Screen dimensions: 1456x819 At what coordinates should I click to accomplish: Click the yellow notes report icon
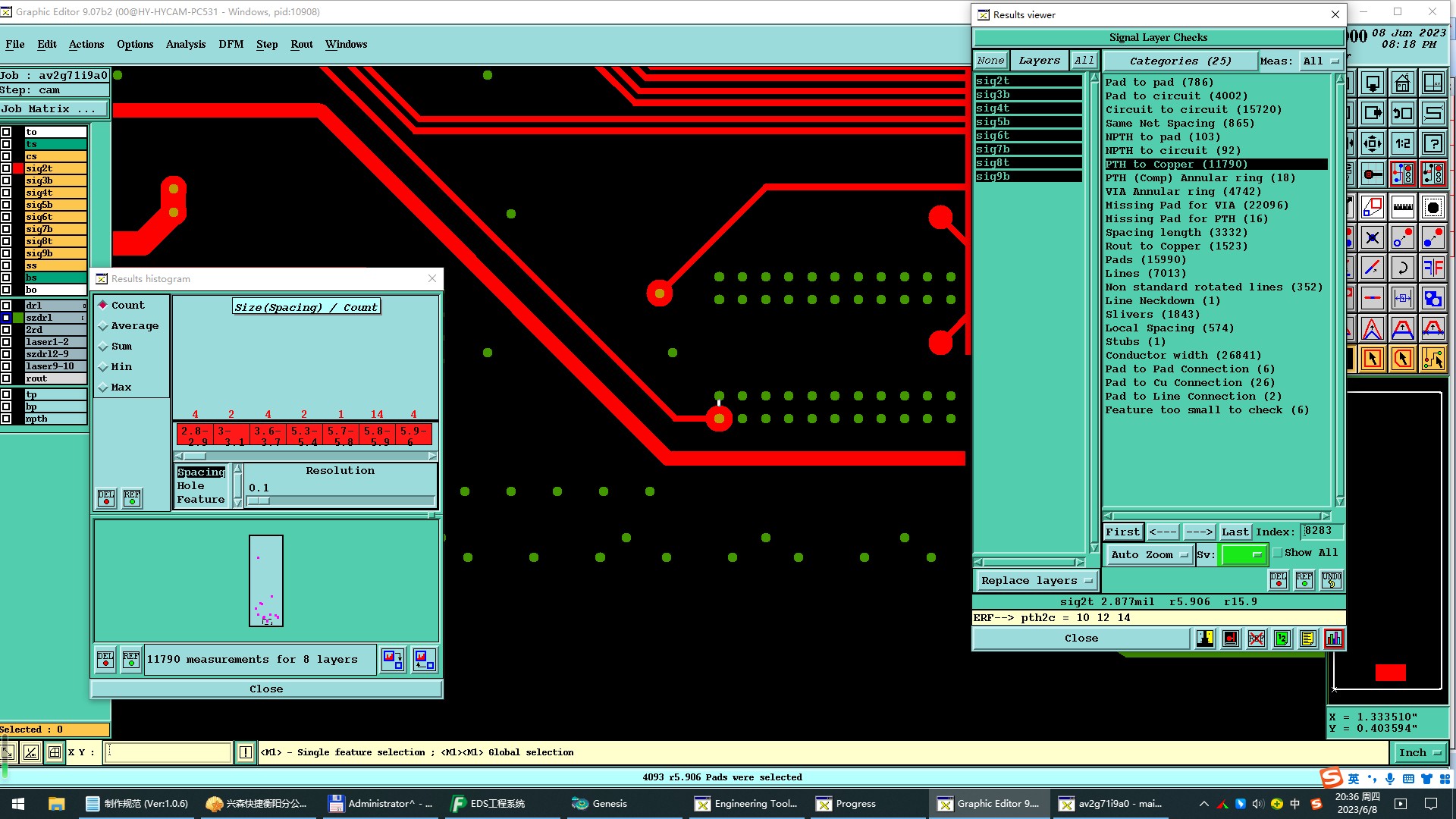pyautogui.click(x=1307, y=639)
